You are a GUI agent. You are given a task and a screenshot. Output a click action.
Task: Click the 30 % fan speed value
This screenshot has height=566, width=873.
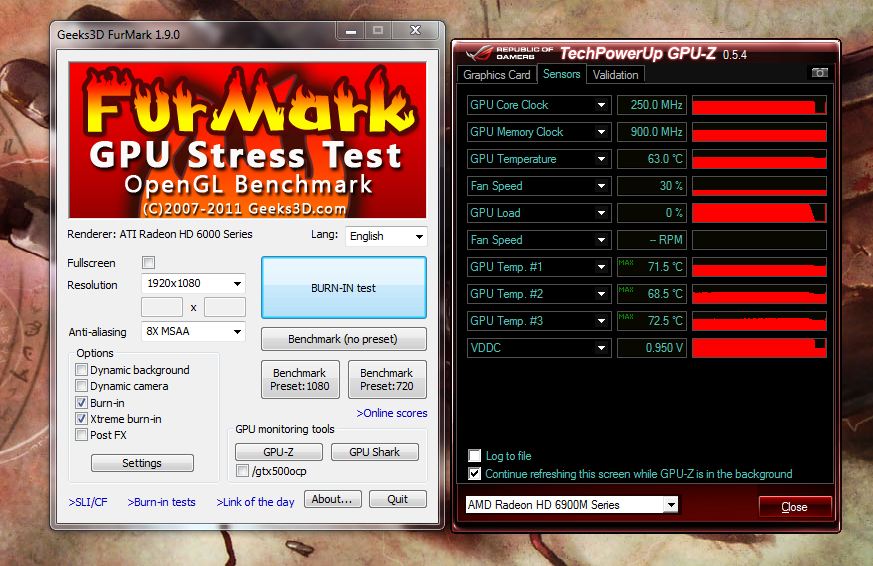click(652, 186)
